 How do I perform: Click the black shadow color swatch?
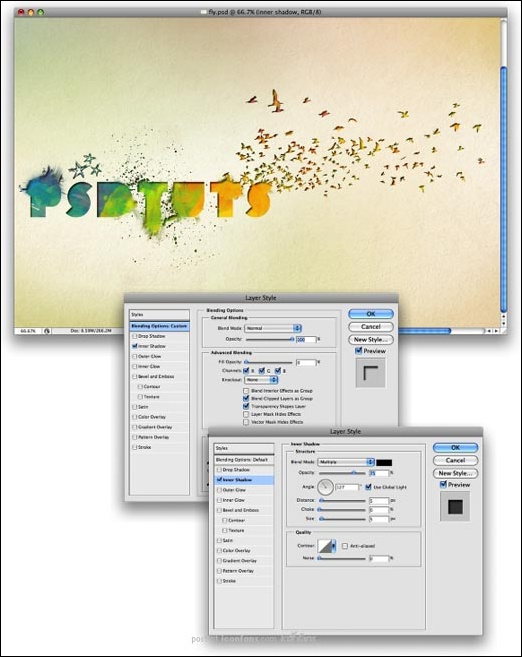(384, 462)
